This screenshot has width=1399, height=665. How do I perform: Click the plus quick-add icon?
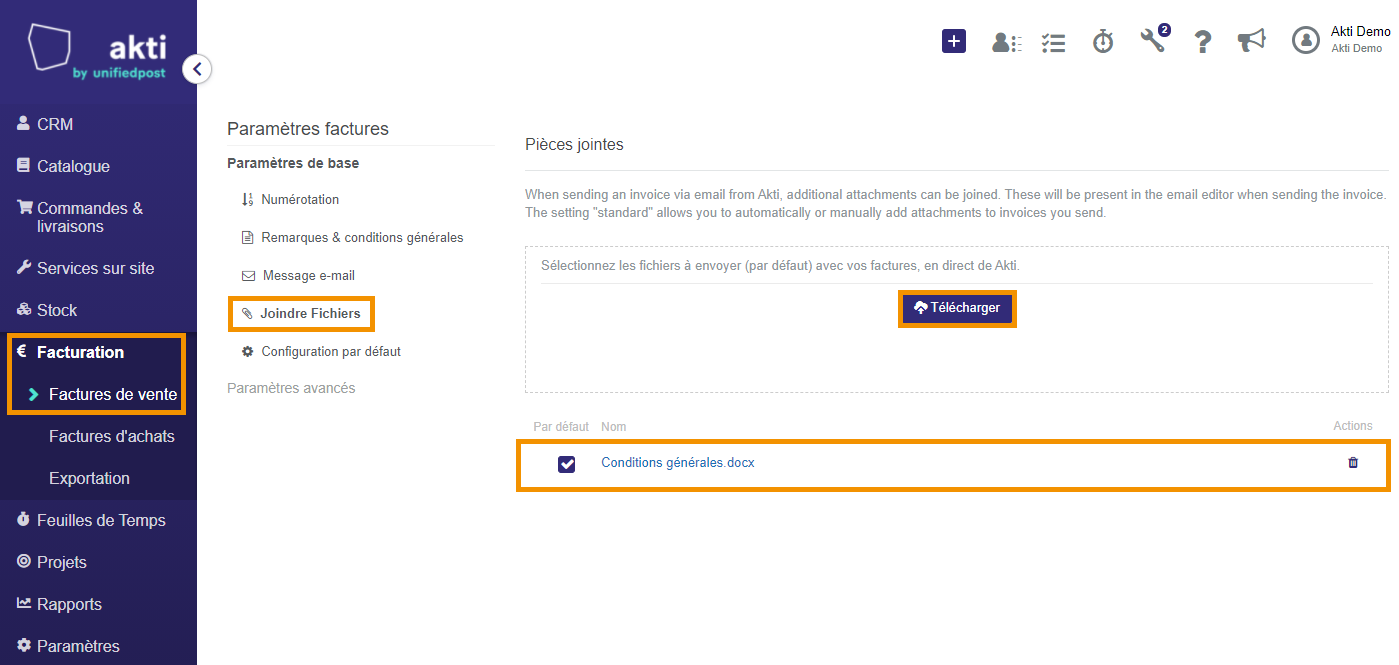[954, 41]
